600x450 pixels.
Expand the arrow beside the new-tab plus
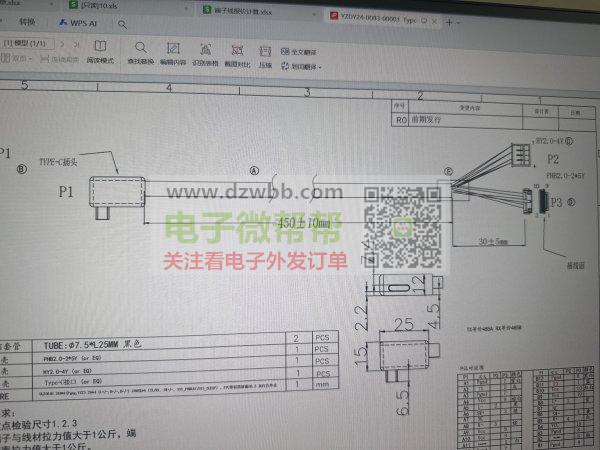pyautogui.click(x=458, y=23)
